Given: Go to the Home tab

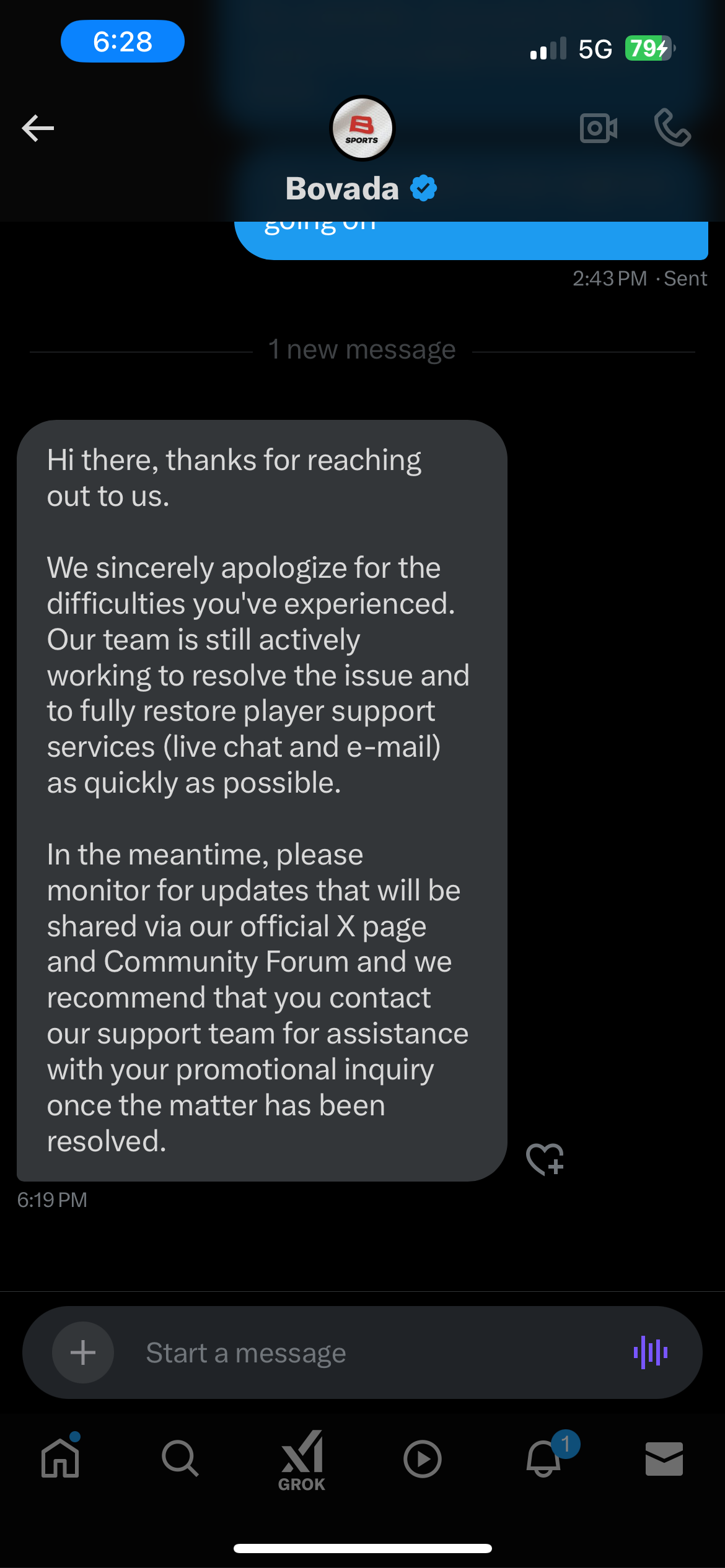Looking at the screenshot, I should click(x=60, y=1458).
